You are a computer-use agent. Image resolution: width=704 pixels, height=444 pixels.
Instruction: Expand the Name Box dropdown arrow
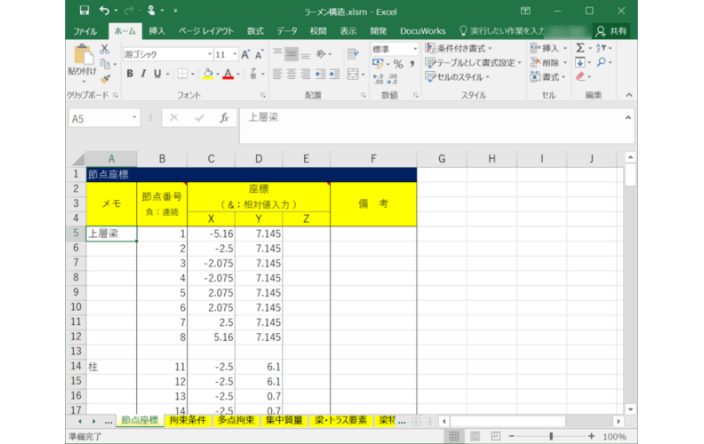coord(135,117)
